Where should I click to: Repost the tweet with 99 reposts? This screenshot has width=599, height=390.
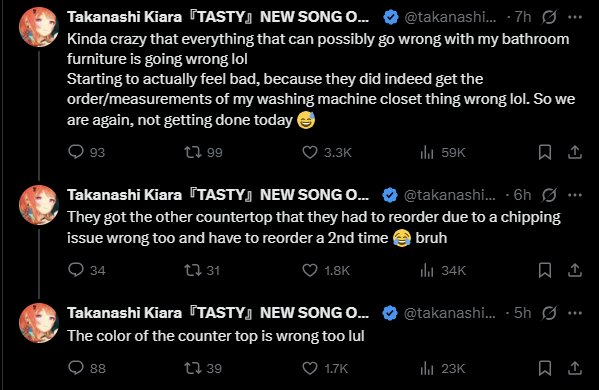193,152
